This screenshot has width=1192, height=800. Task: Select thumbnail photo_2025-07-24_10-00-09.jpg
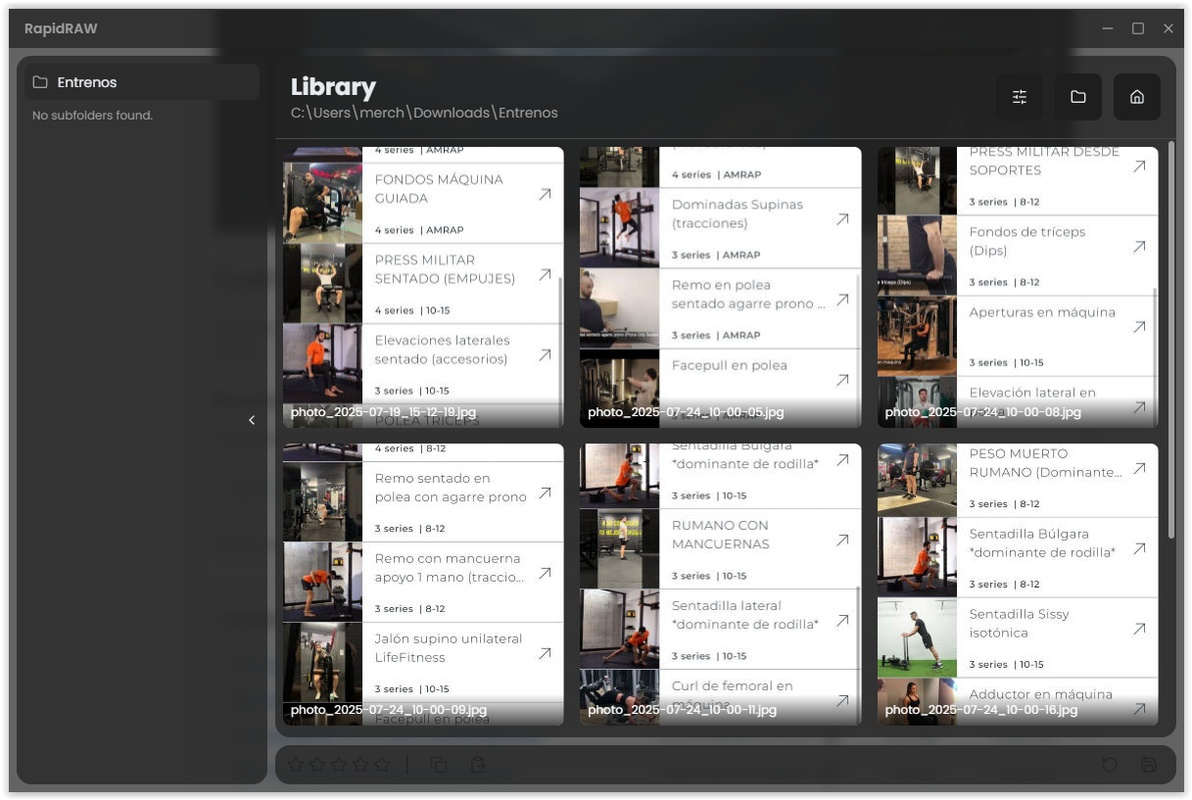423,585
